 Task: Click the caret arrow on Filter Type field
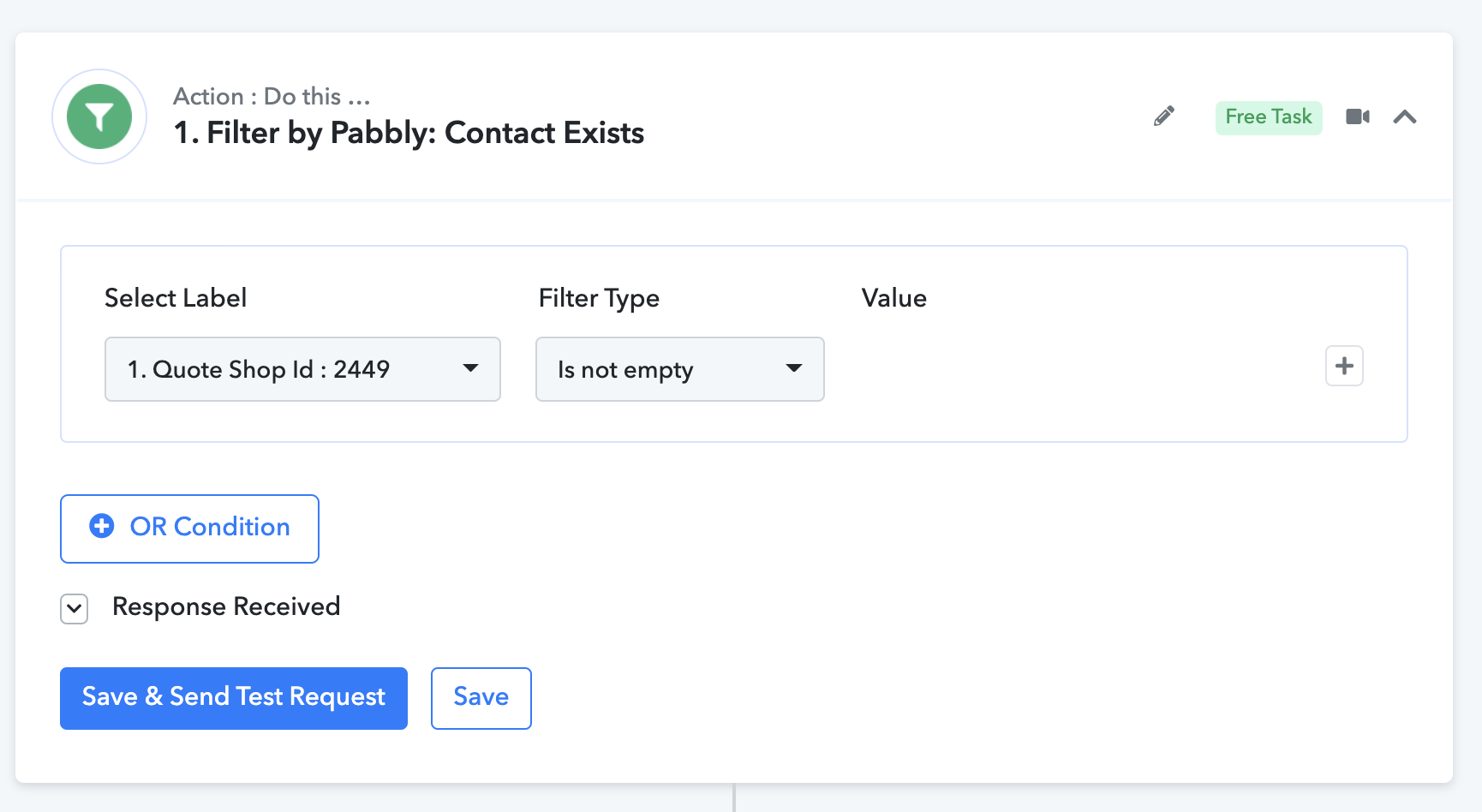(794, 368)
